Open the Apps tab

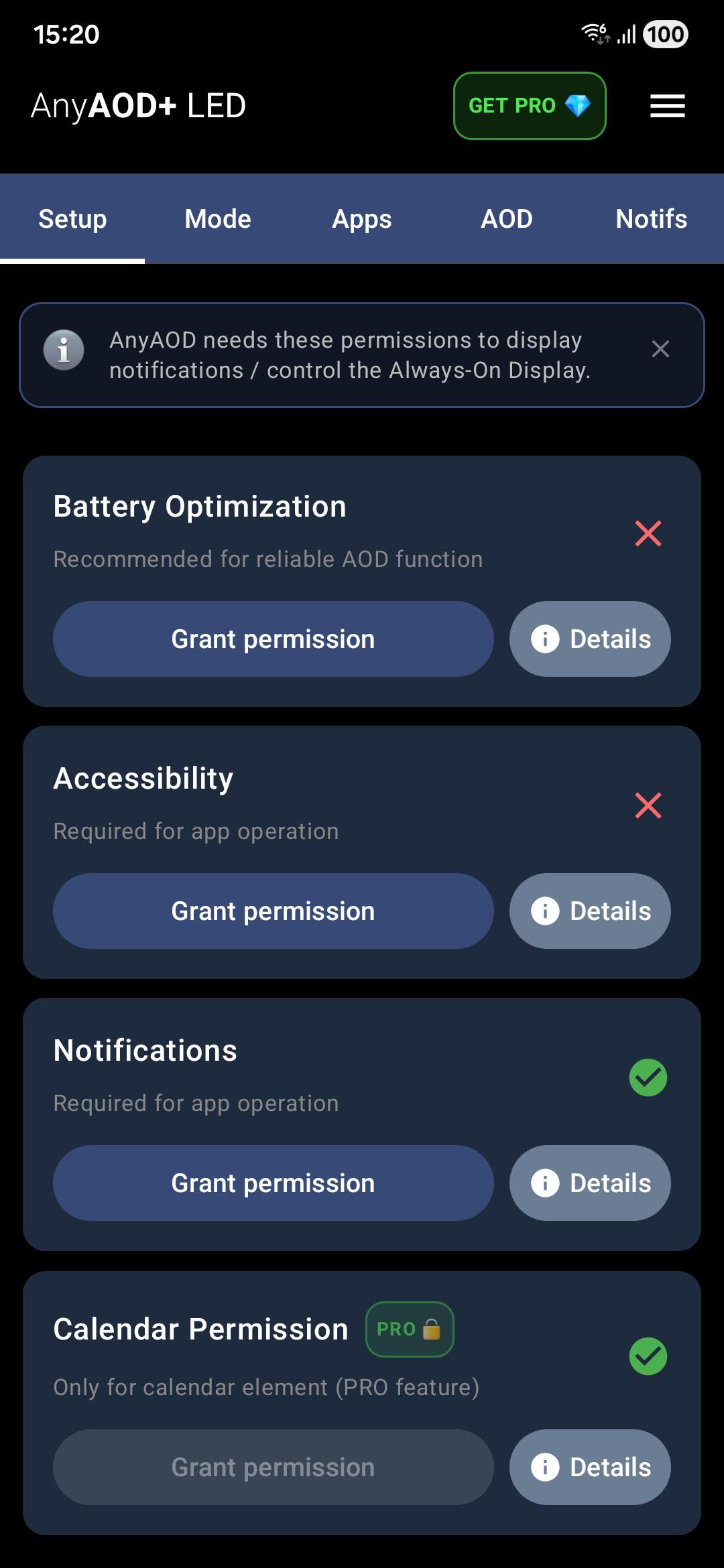(362, 219)
